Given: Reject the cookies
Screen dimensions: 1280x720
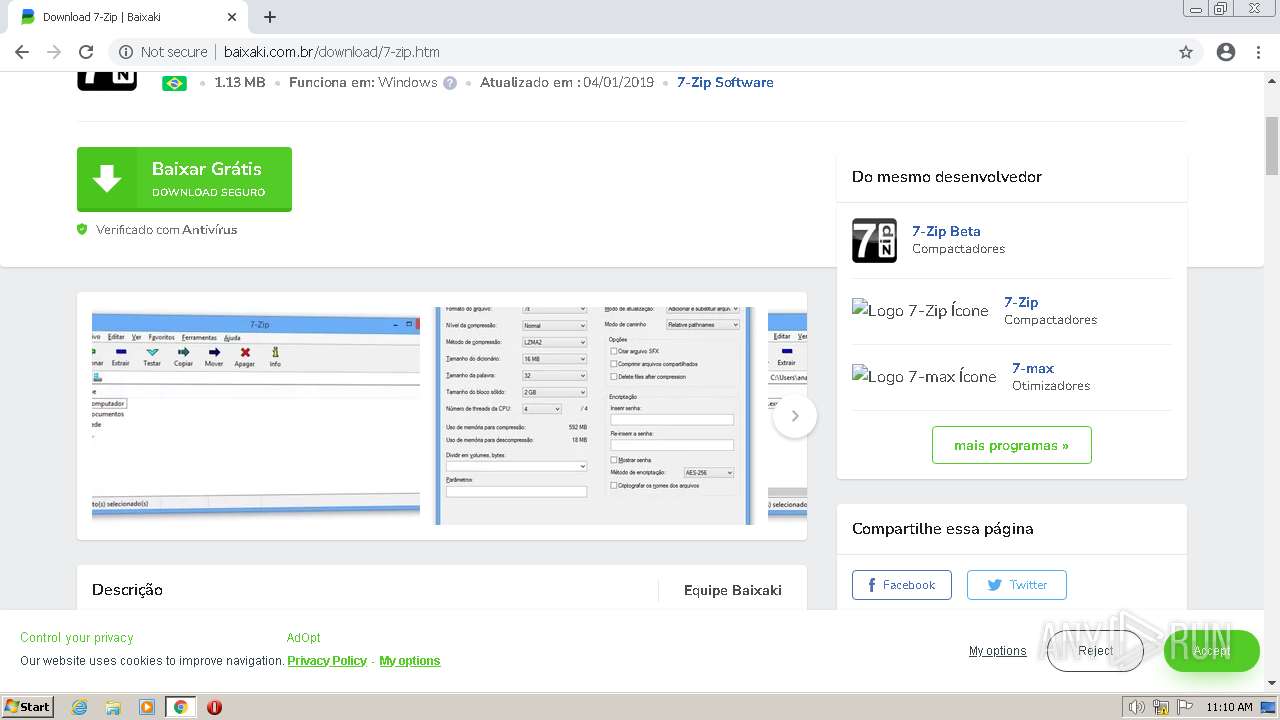Looking at the screenshot, I should tap(1095, 651).
